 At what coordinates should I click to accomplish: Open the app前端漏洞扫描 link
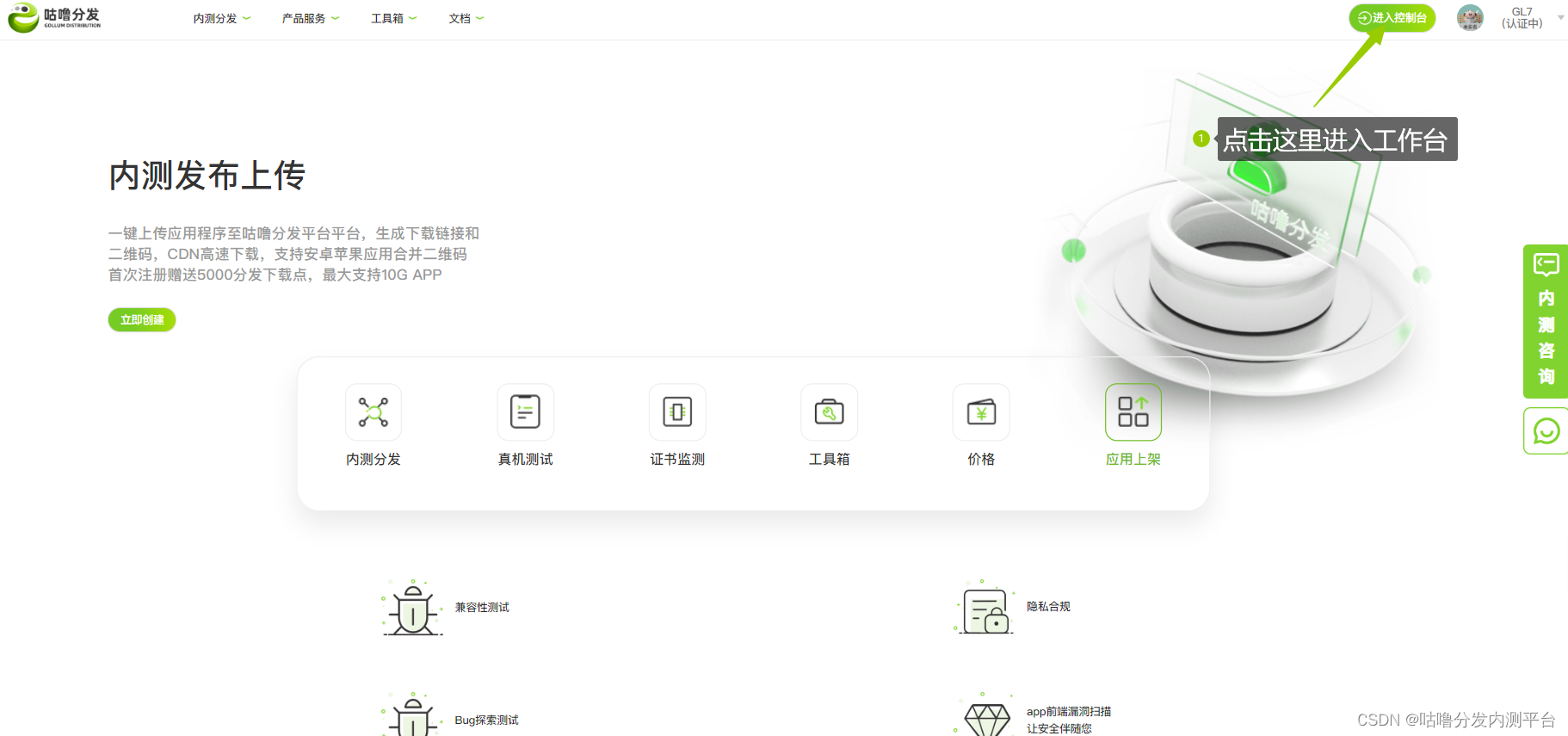[1069, 712]
